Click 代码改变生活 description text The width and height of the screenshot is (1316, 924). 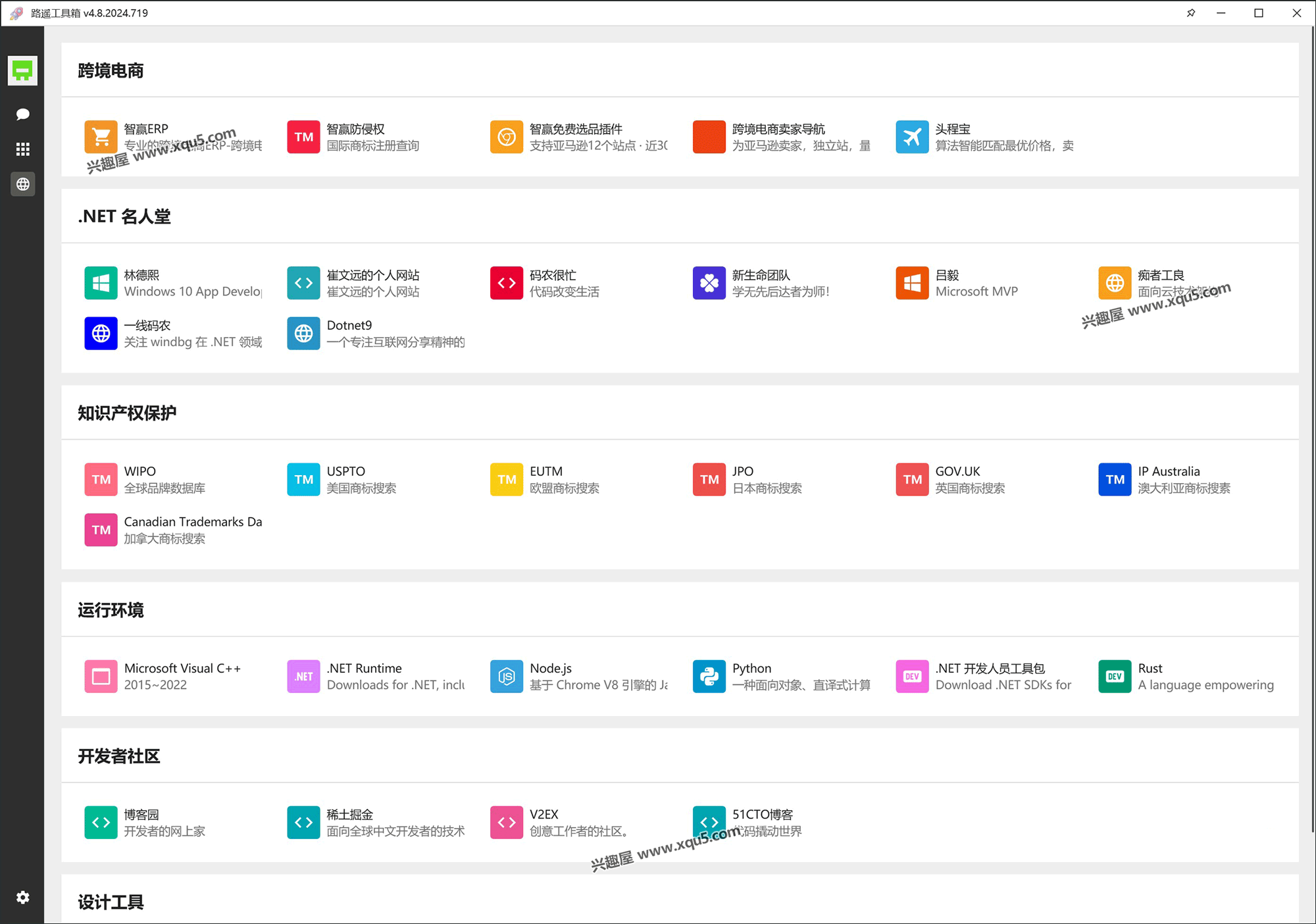coord(565,292)
